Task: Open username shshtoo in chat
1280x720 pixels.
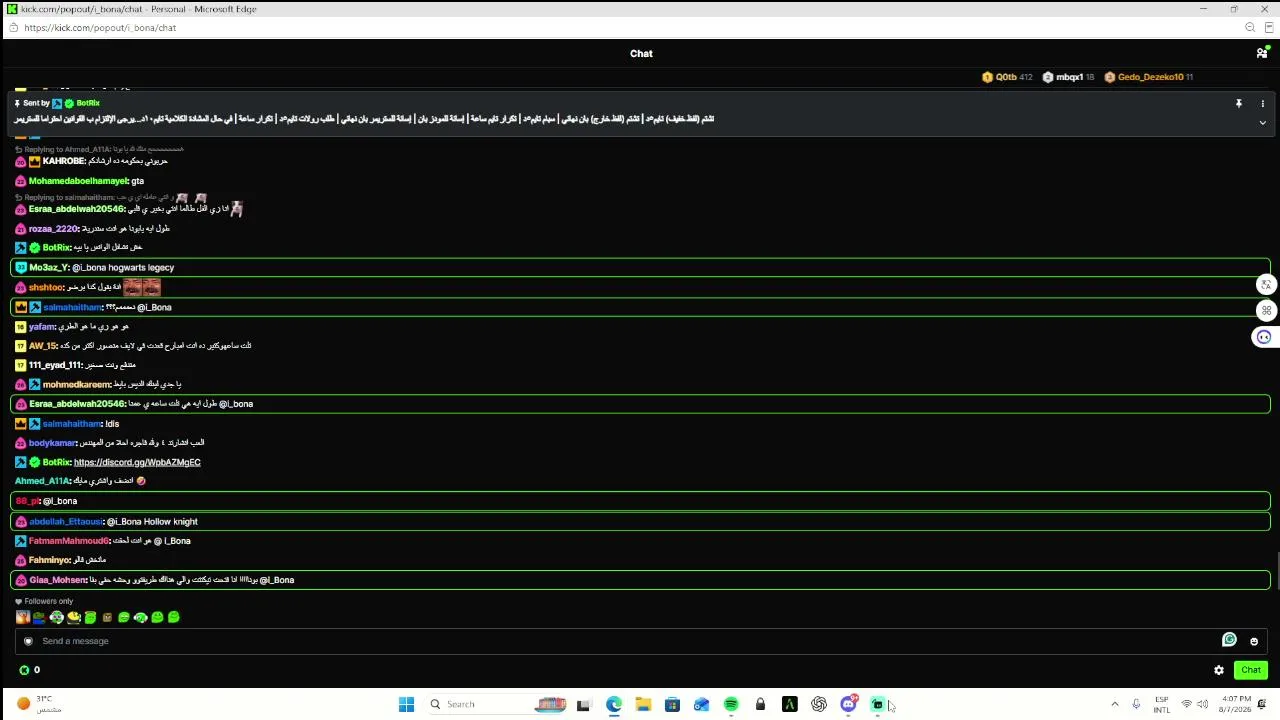Action: click(46, 287)
